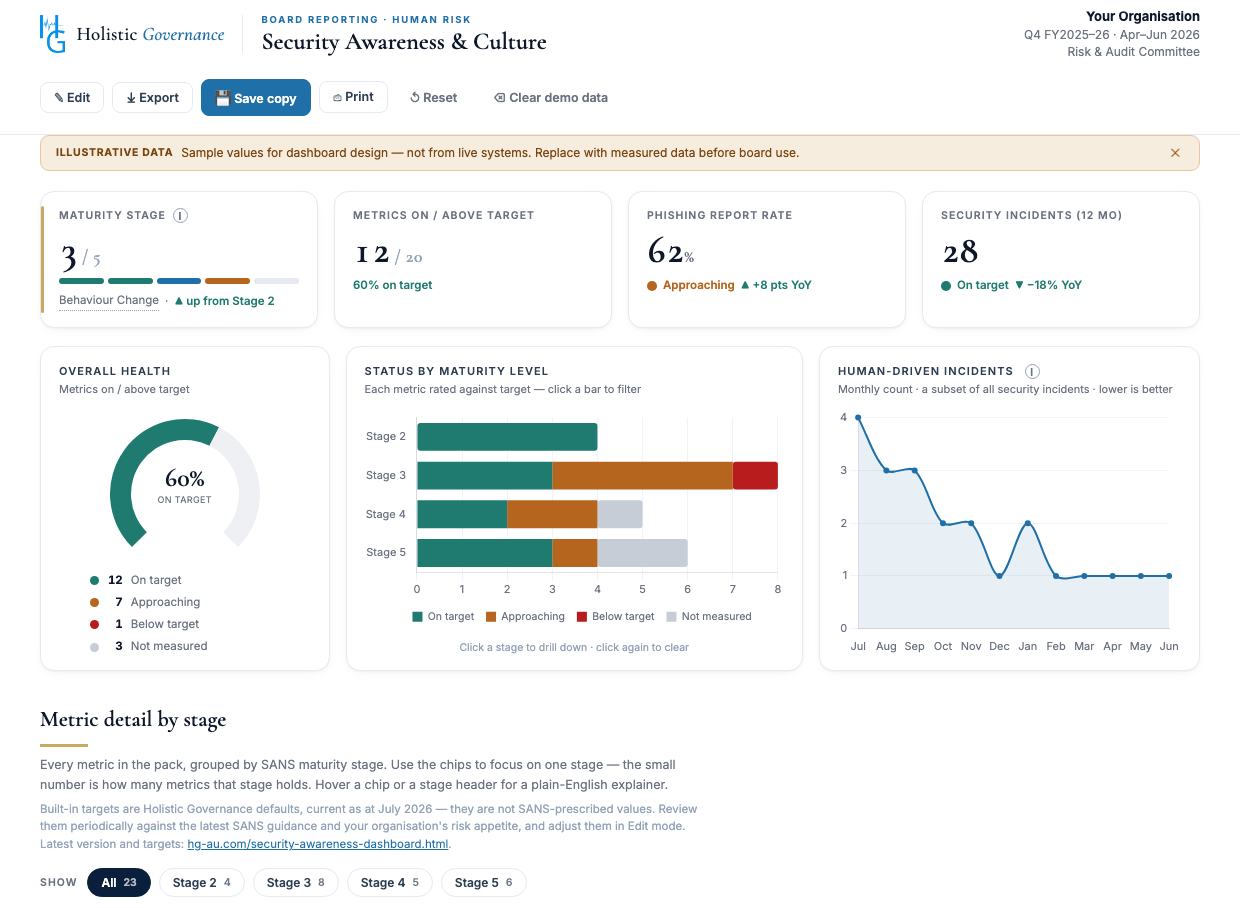Click the Stage 3 approaching orange bar segment

click(x=642, y=476)
